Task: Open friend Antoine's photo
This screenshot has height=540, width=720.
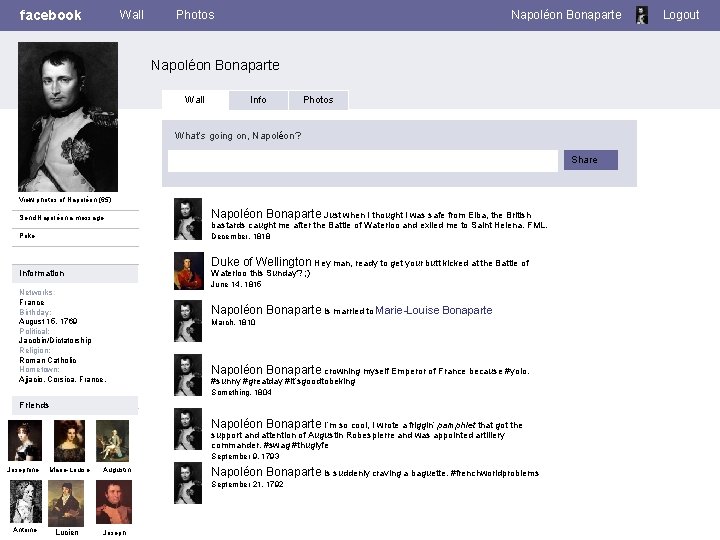Action: [26, 501]
